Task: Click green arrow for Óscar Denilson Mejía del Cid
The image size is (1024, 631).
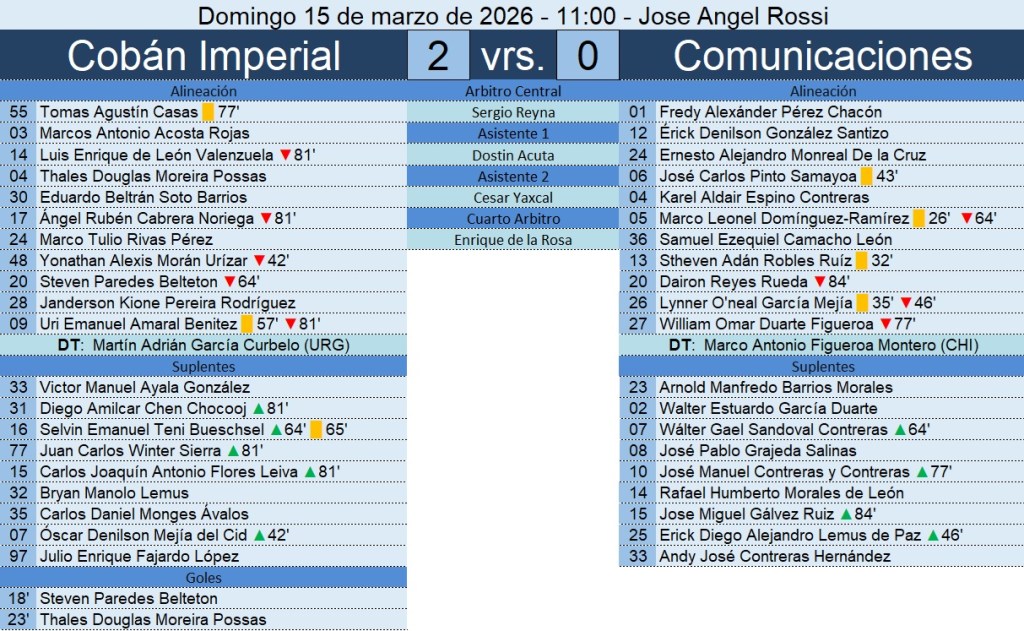Action: (260, 535)
